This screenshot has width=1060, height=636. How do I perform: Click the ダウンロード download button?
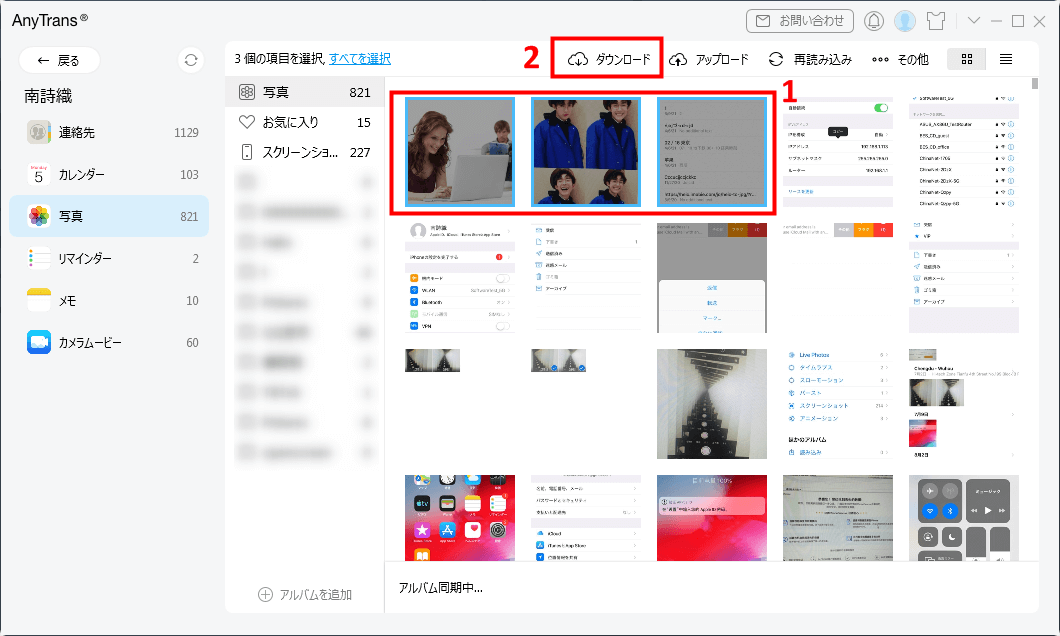[607, 59]
